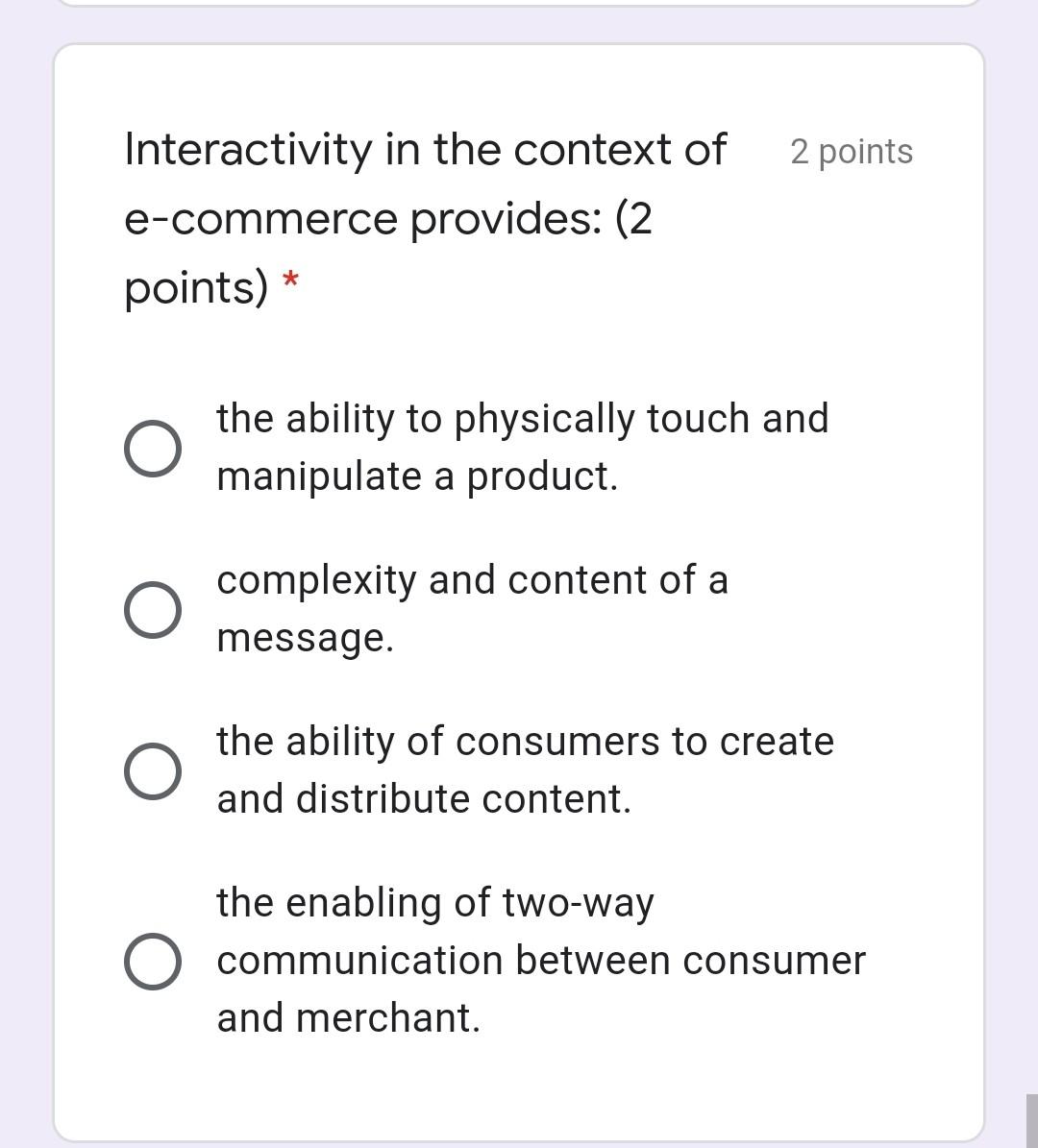Select the 'two-way communication between consumer and merchant' option

click(x=154, y=960)
